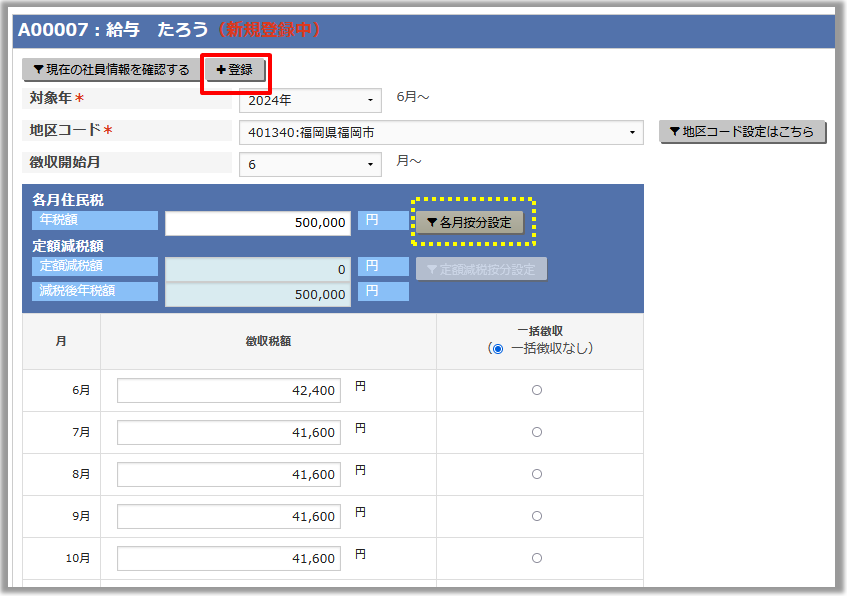This screenshot has width=847, height=596.
Task: Click the 8月 tax amount field
Action: coord(229,475)
